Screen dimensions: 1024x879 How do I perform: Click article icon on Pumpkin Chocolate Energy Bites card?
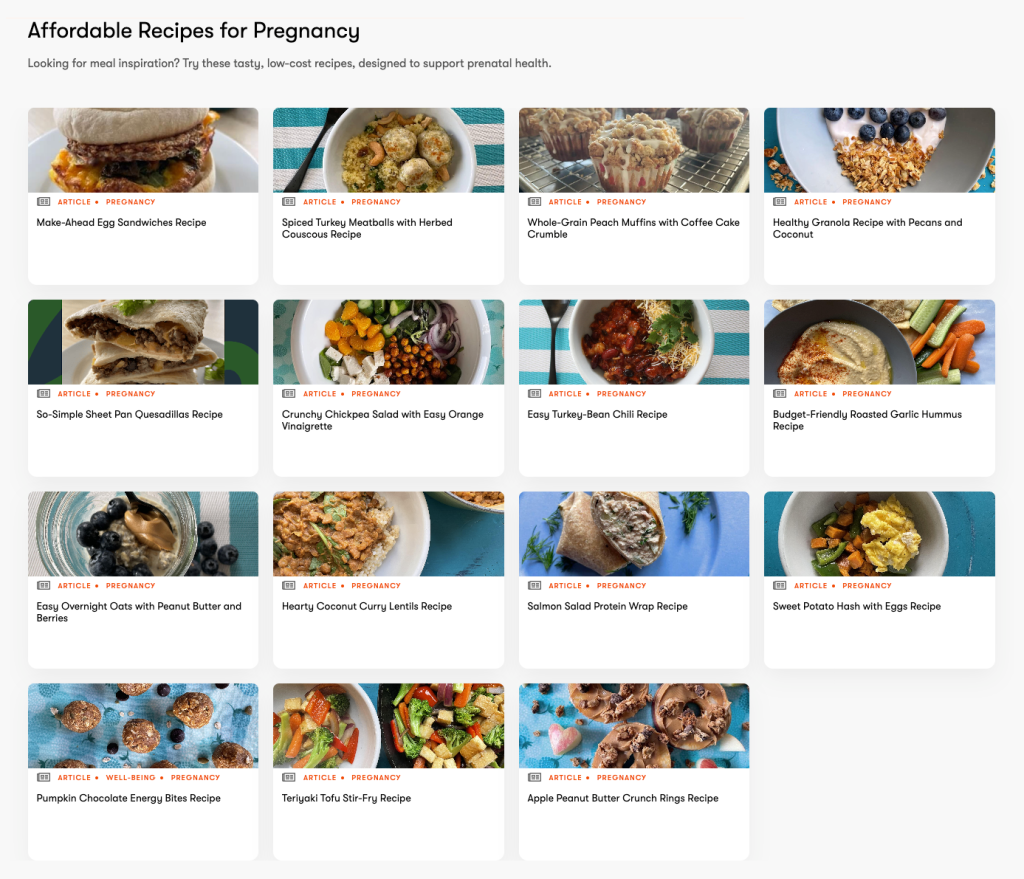[43, 778]
